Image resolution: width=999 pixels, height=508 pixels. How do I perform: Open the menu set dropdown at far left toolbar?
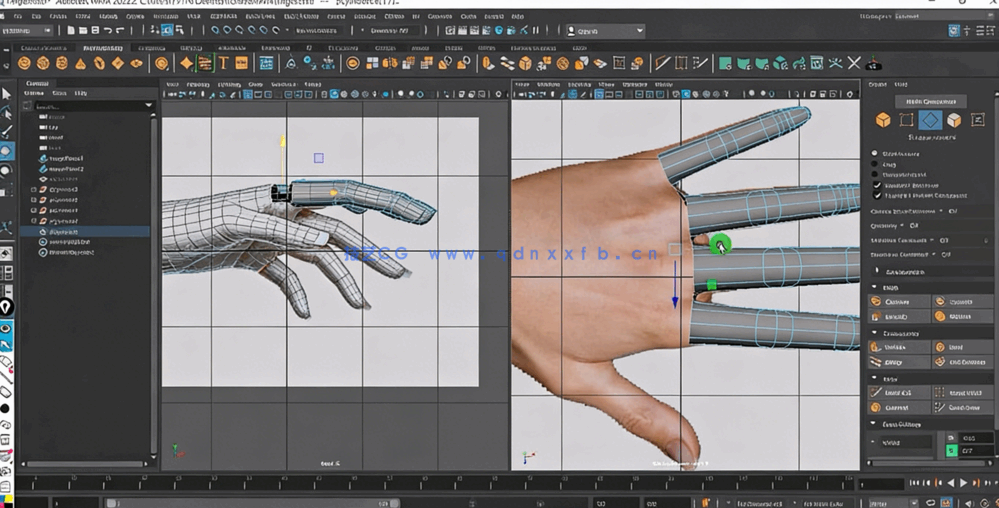[x=27, y=30]
